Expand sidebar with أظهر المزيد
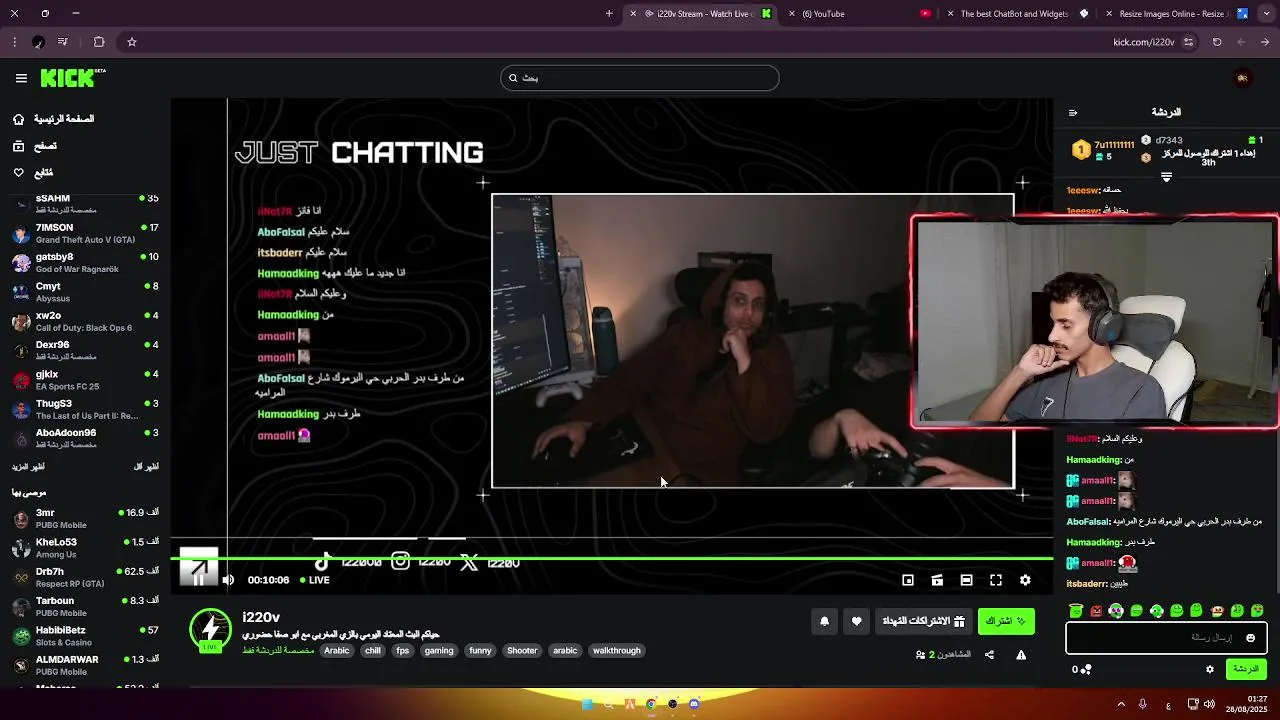1280x720 pixels. (28, 467)
